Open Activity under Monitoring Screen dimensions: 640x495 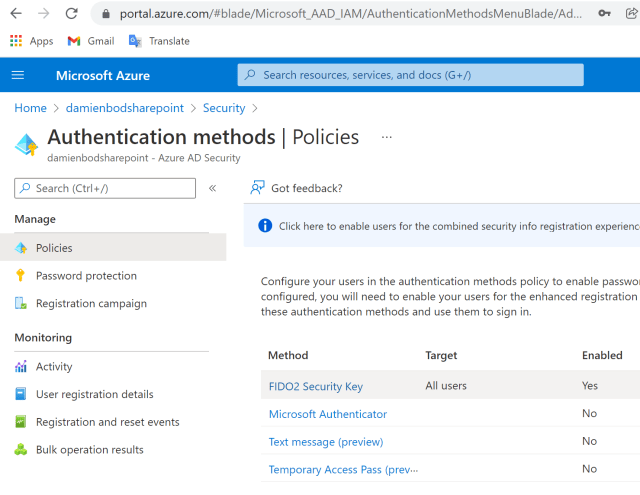pos(54,367)
